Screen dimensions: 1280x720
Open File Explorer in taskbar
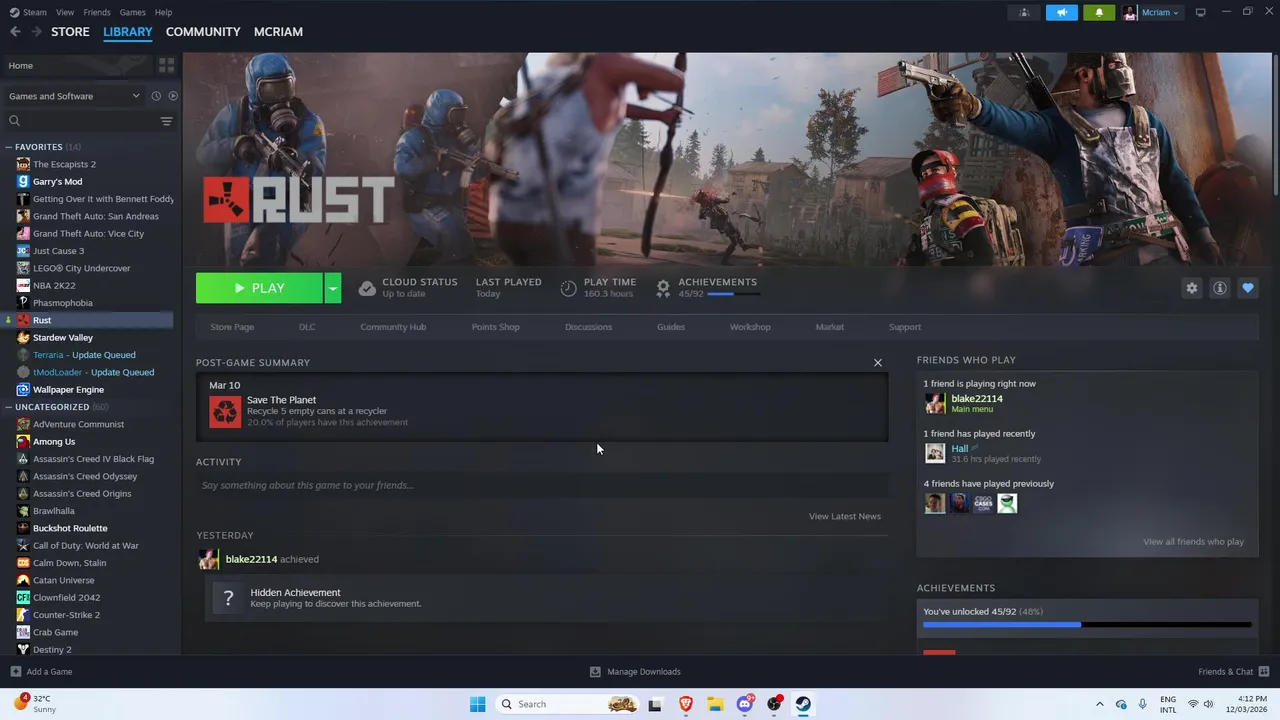(x=715, y=704)
